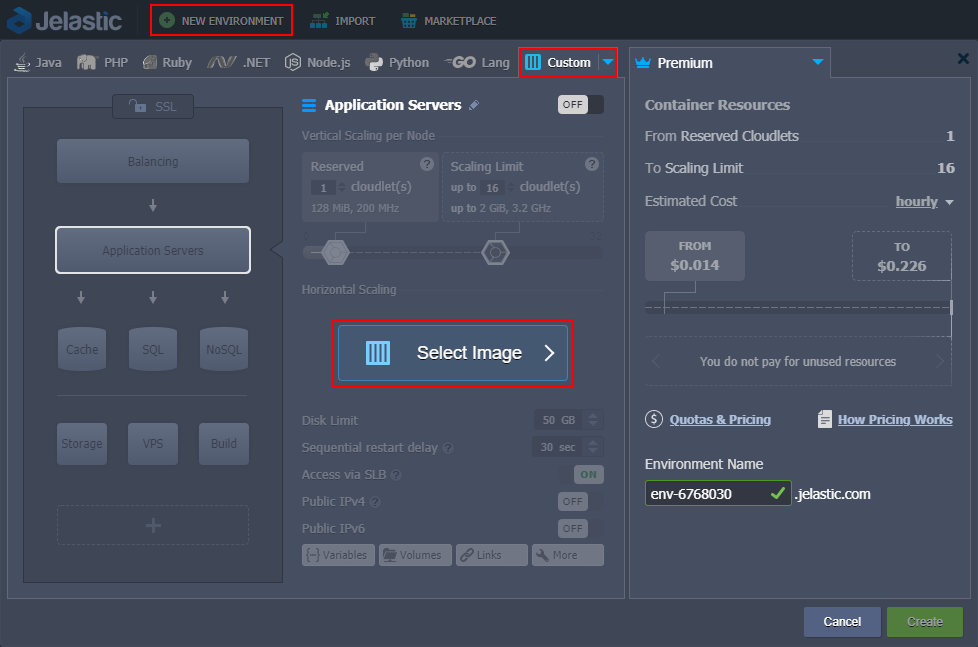This screenshot has height=647, width=978.
Task: Open the Scaling Limit help icon
Action: (x=592, y=164)
